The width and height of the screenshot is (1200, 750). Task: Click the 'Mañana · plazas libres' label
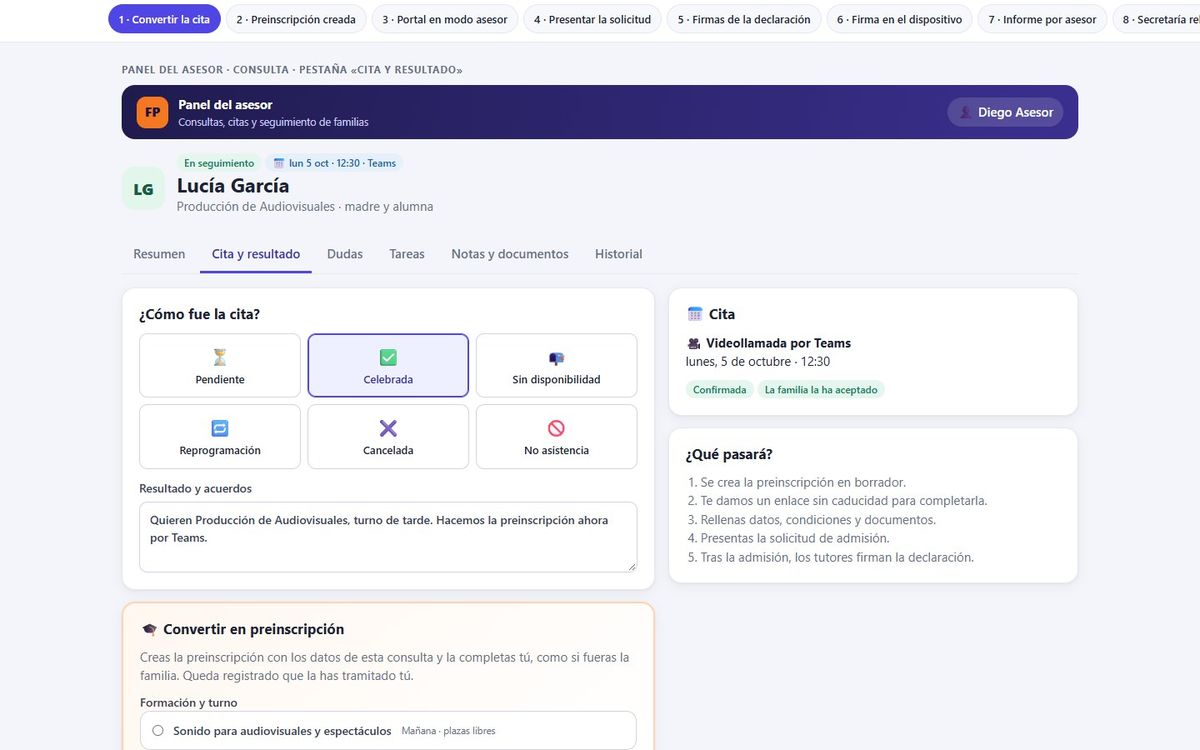448,731
